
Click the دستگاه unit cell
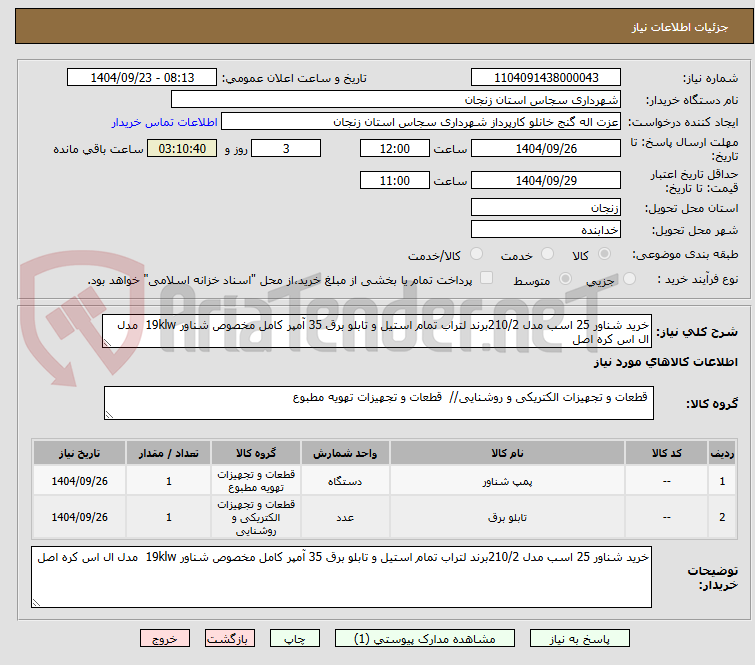point(345,481)
